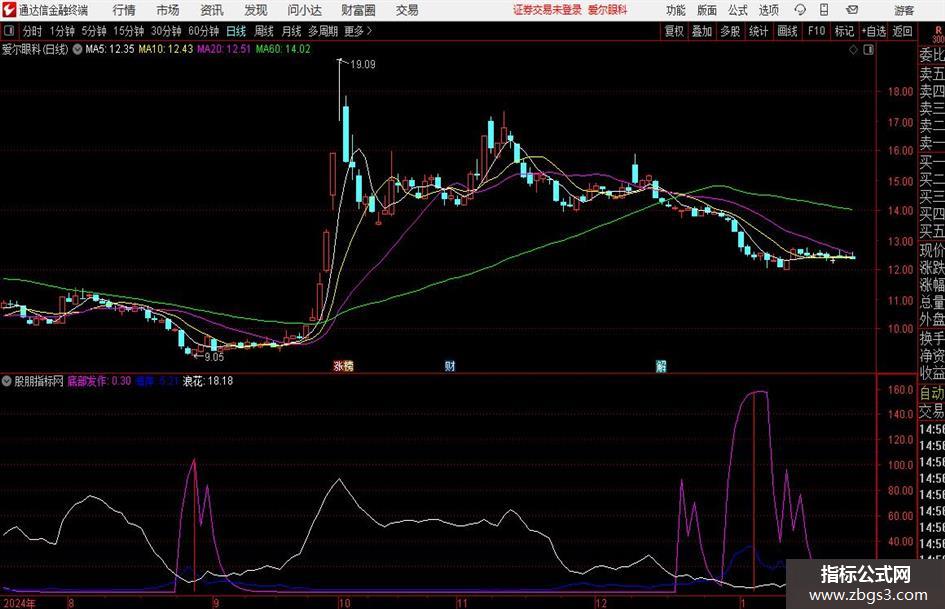Open the 发现 menu
The height and width of the screenshot is (609, 945).
click(256, 10)
